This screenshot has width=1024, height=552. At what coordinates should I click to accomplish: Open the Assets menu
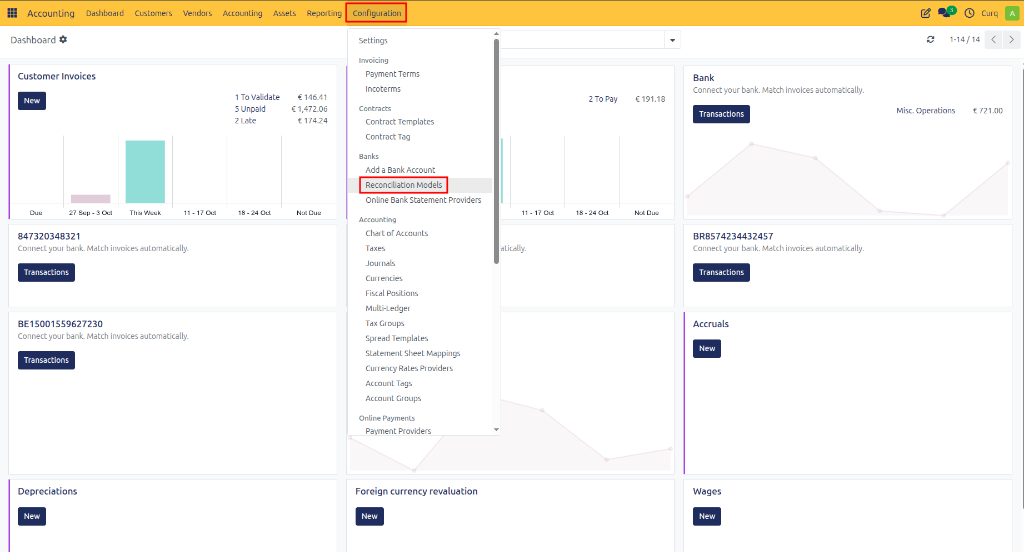(284, 13)
